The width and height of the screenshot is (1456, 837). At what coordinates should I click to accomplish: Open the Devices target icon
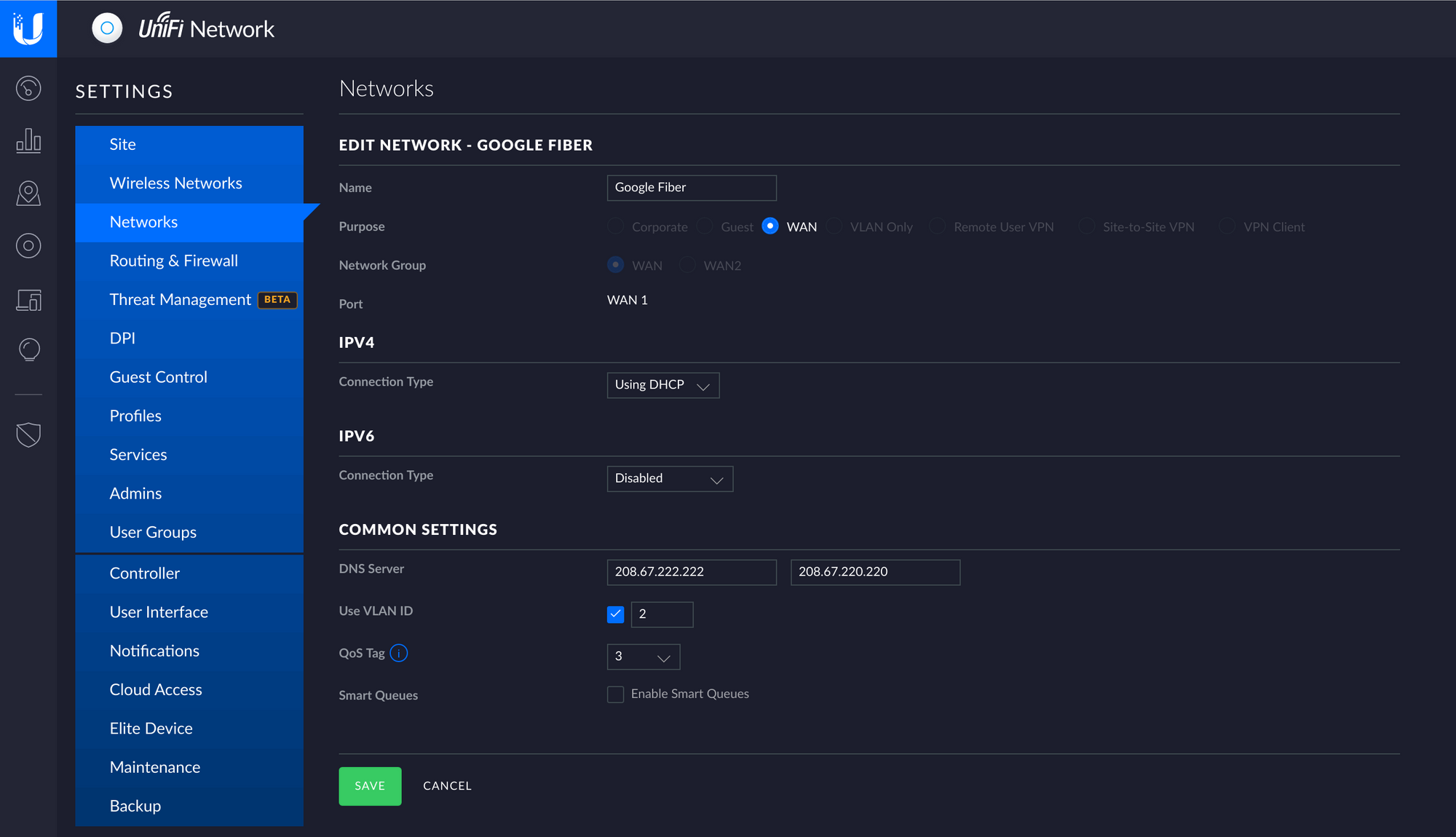tap(28, 246)
